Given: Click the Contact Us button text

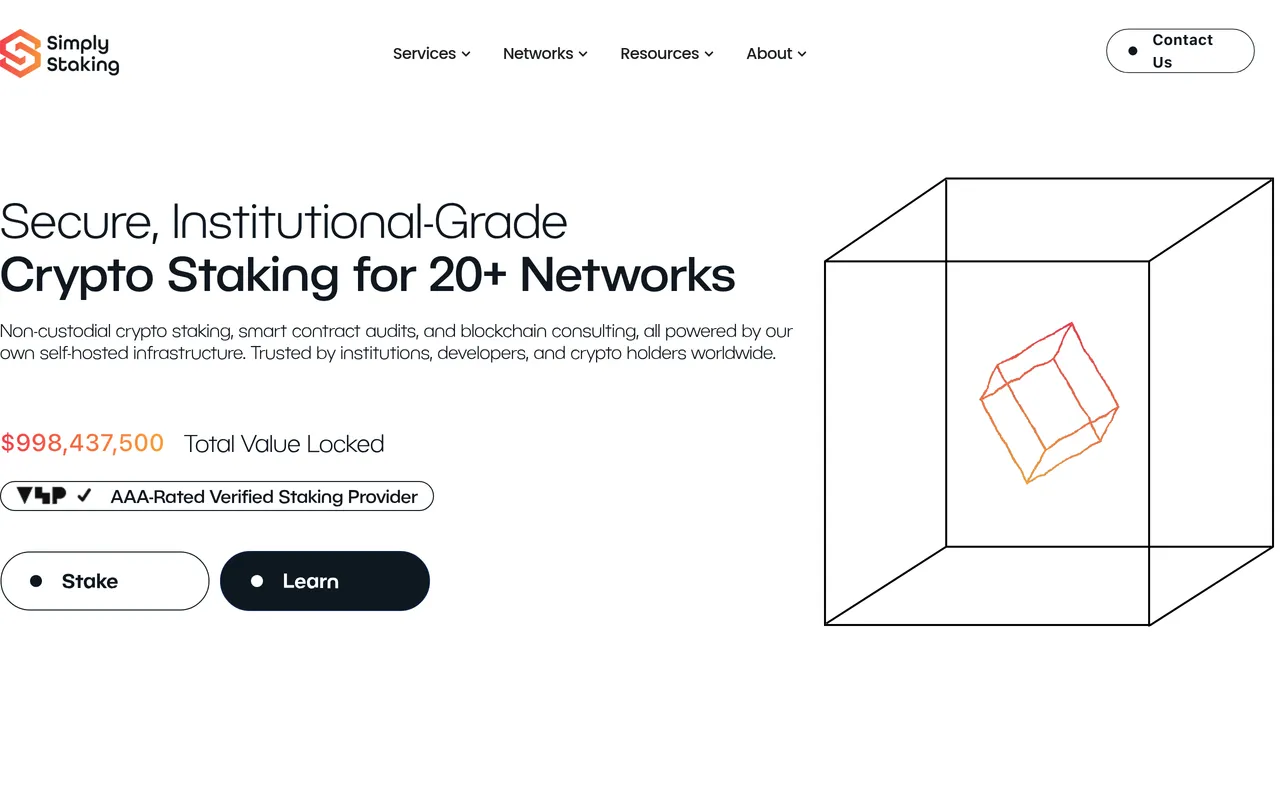Looking at the screenshot, I should [1182, 51].
